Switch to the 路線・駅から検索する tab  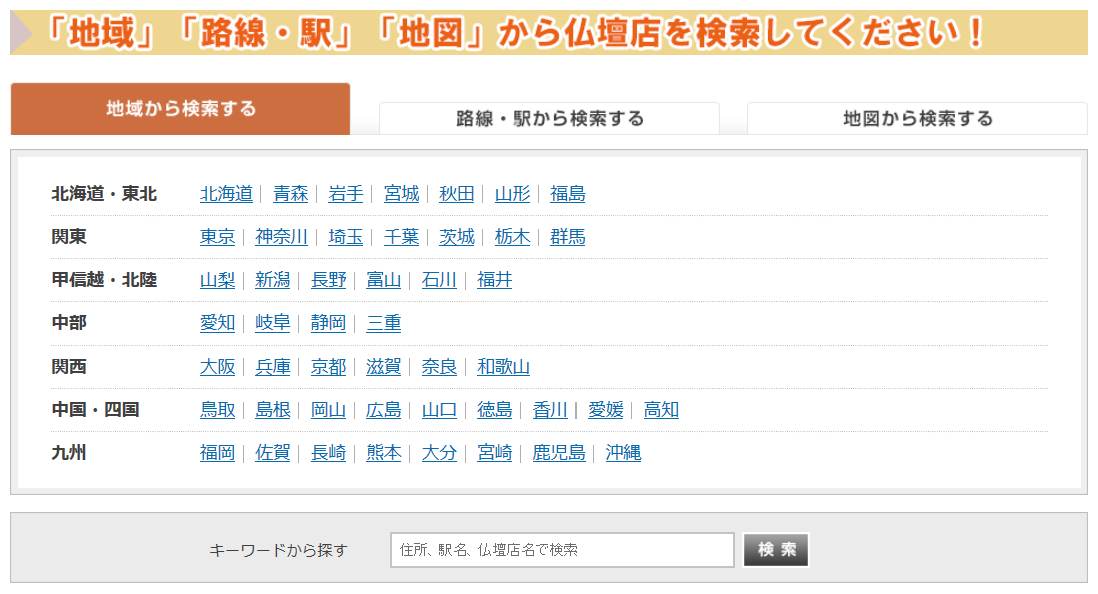tap(548, 118)
